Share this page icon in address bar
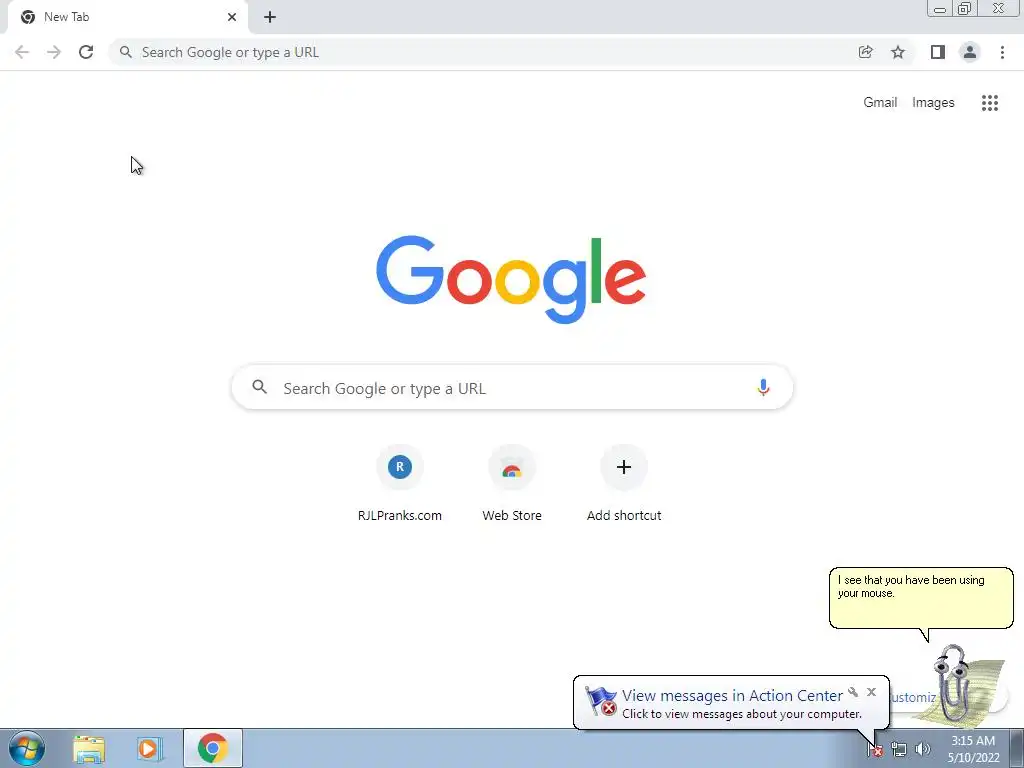Viewport: 1024px width, 768px height. pos(865,52)
